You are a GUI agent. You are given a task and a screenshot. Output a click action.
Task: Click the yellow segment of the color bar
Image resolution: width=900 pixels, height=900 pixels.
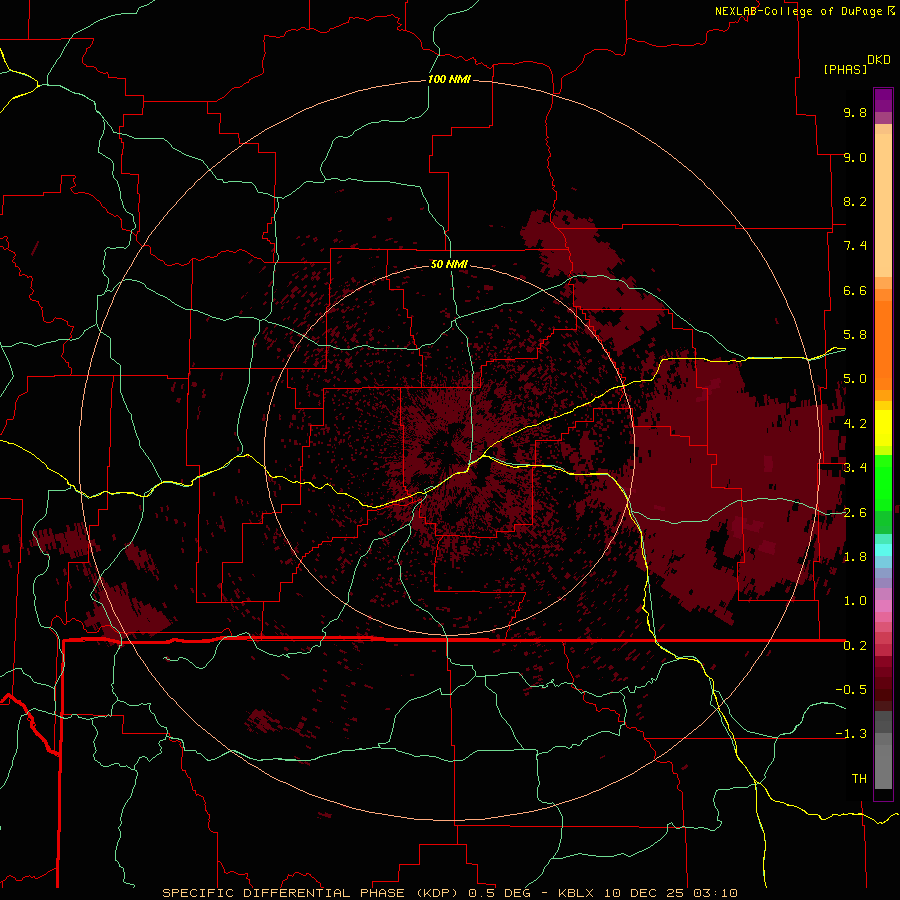pos(883,428)
